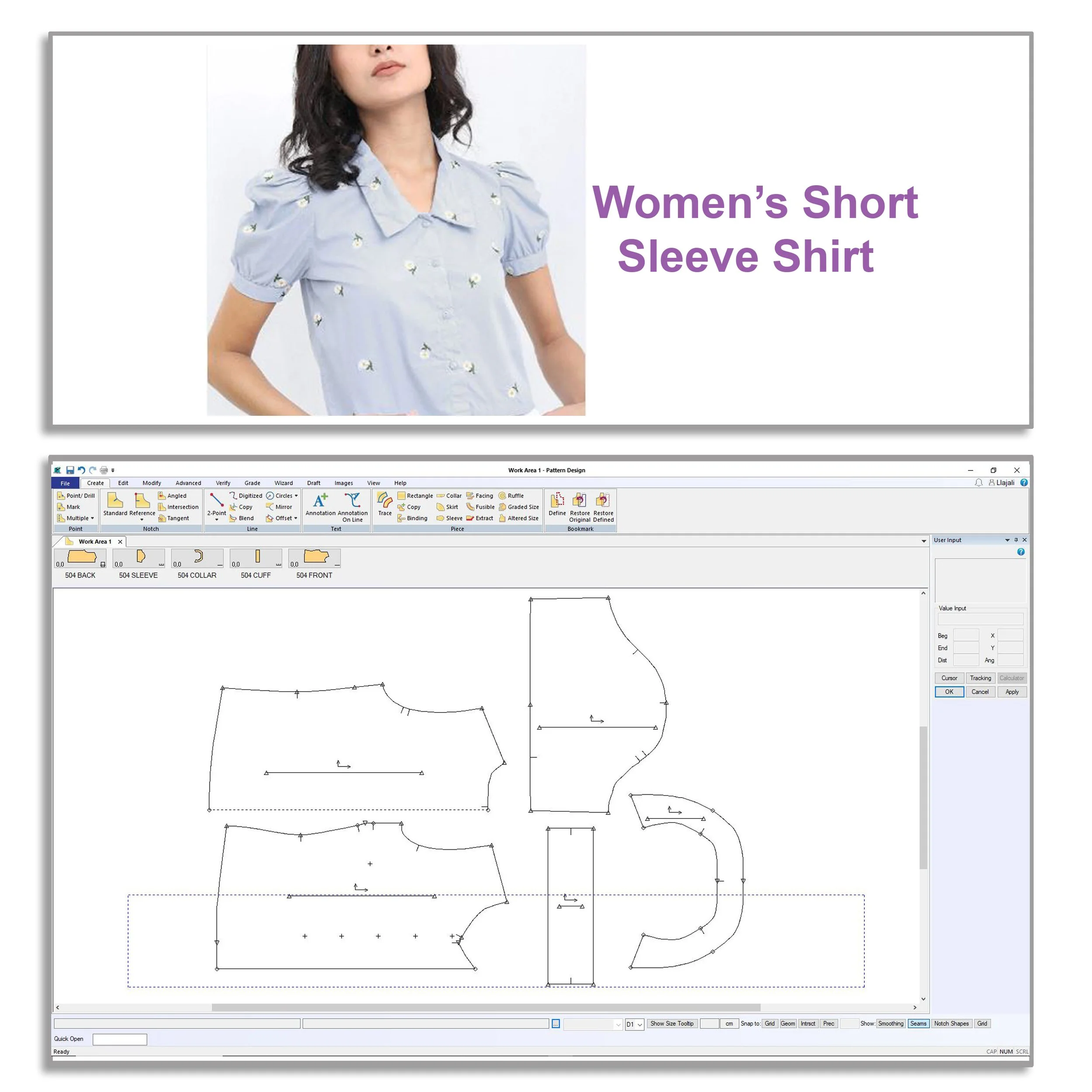Select the Mirror line tool
The width and height of the screenshot is (1092, 1092).
[x=279, y=507]
